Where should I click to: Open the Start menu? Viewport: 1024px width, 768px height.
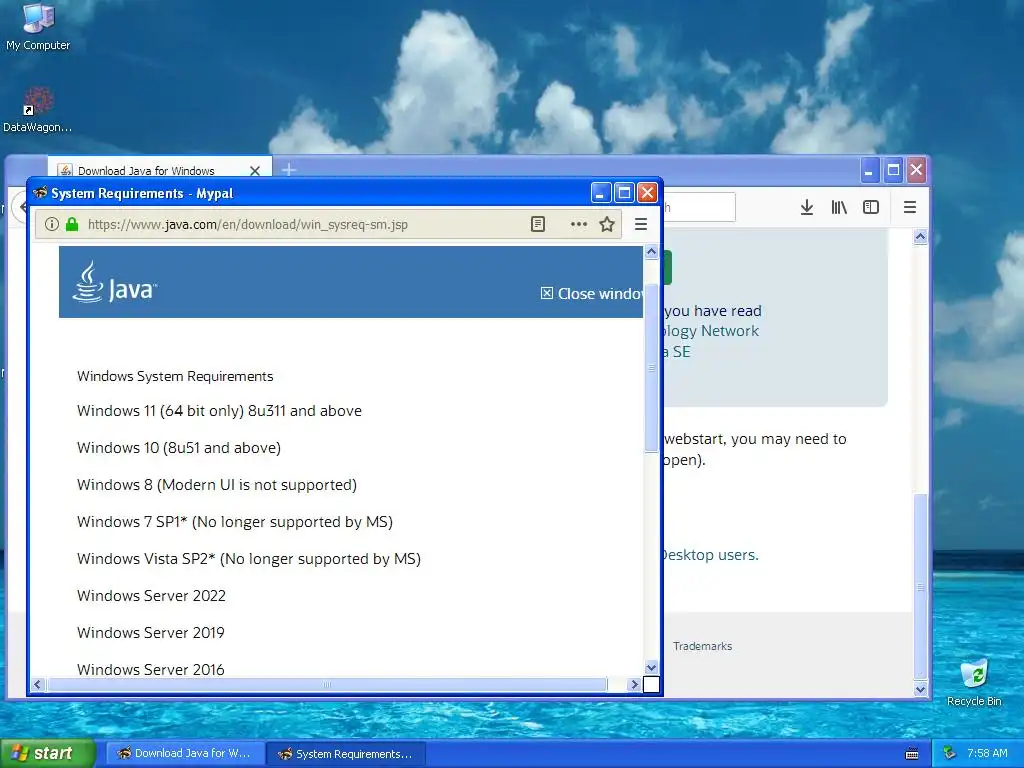pos(47,754)
